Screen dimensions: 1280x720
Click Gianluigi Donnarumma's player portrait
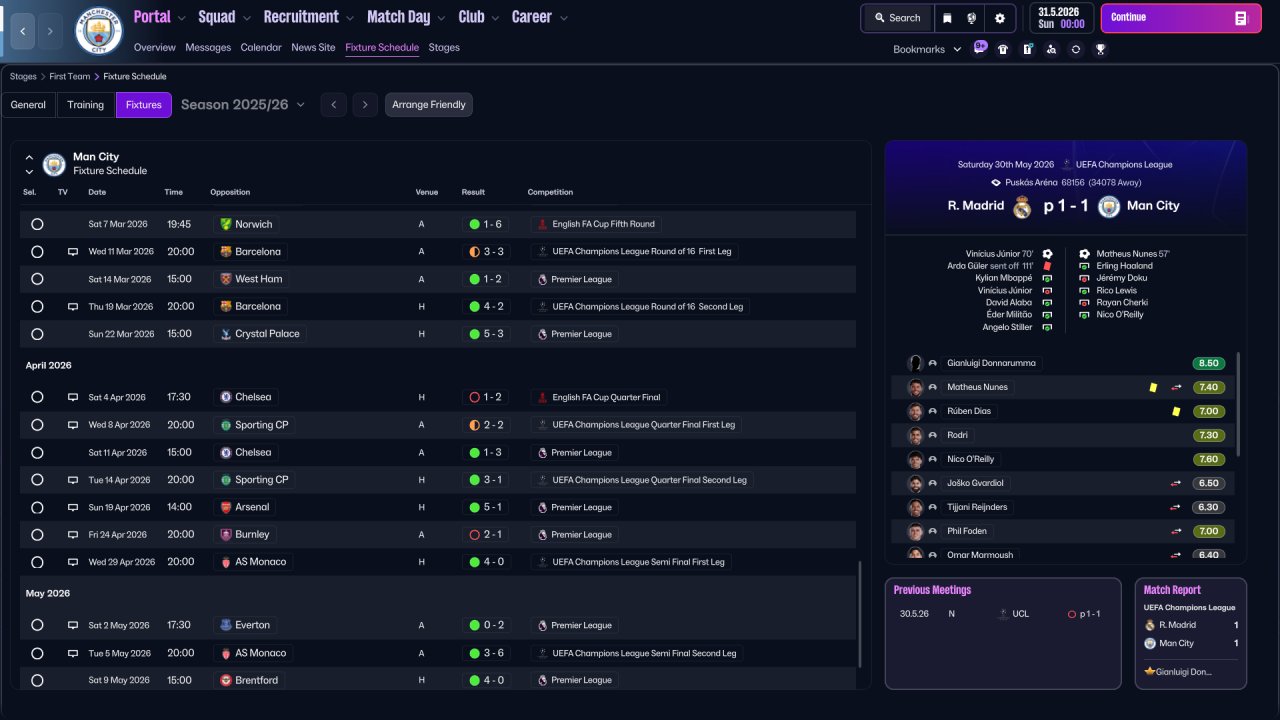coord(915,363)
